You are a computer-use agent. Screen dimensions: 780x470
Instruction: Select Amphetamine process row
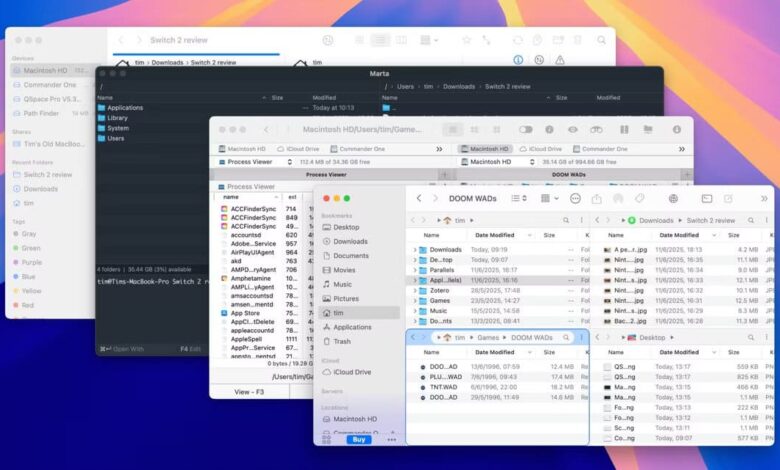coord(264,279)
